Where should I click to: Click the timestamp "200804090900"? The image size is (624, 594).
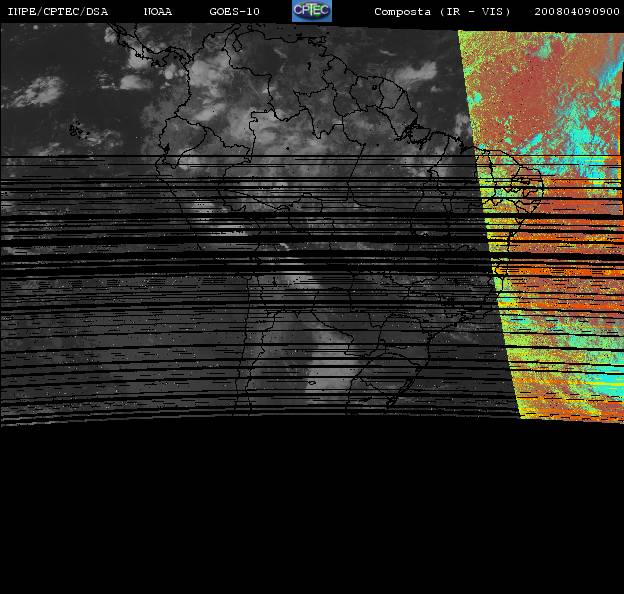pos(577,12)
